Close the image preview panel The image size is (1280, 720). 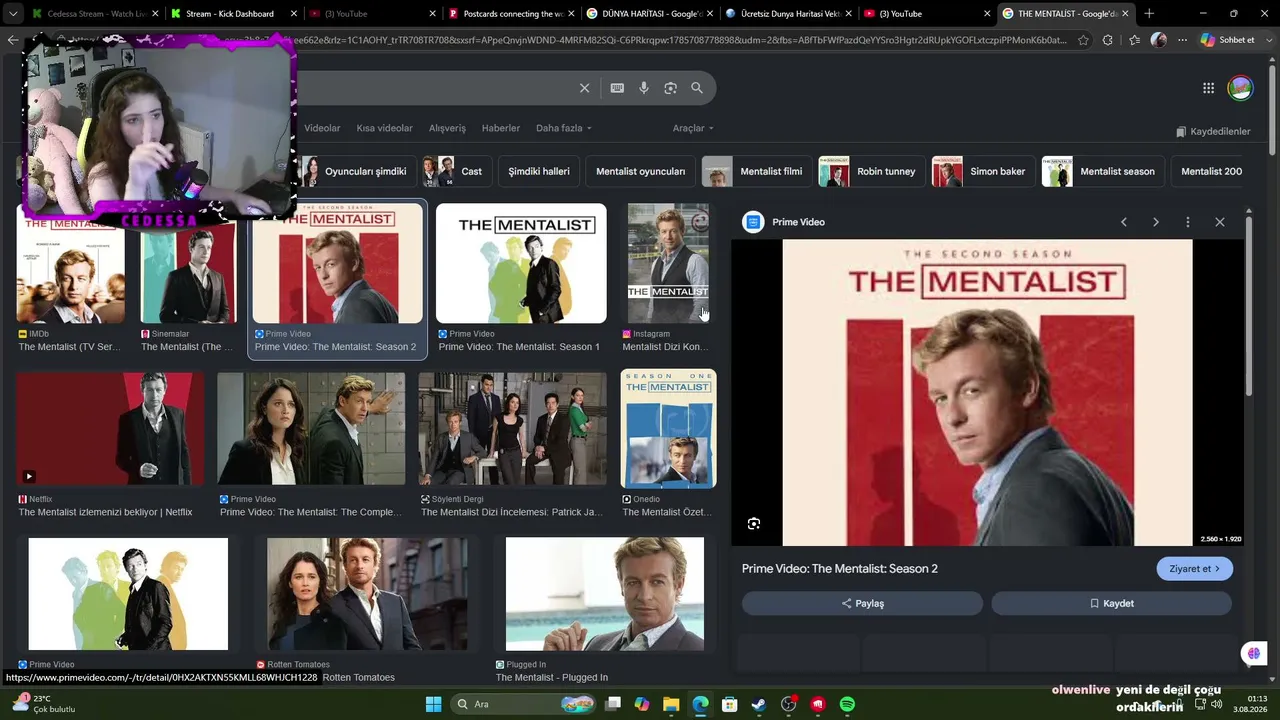click(1220, 222)
